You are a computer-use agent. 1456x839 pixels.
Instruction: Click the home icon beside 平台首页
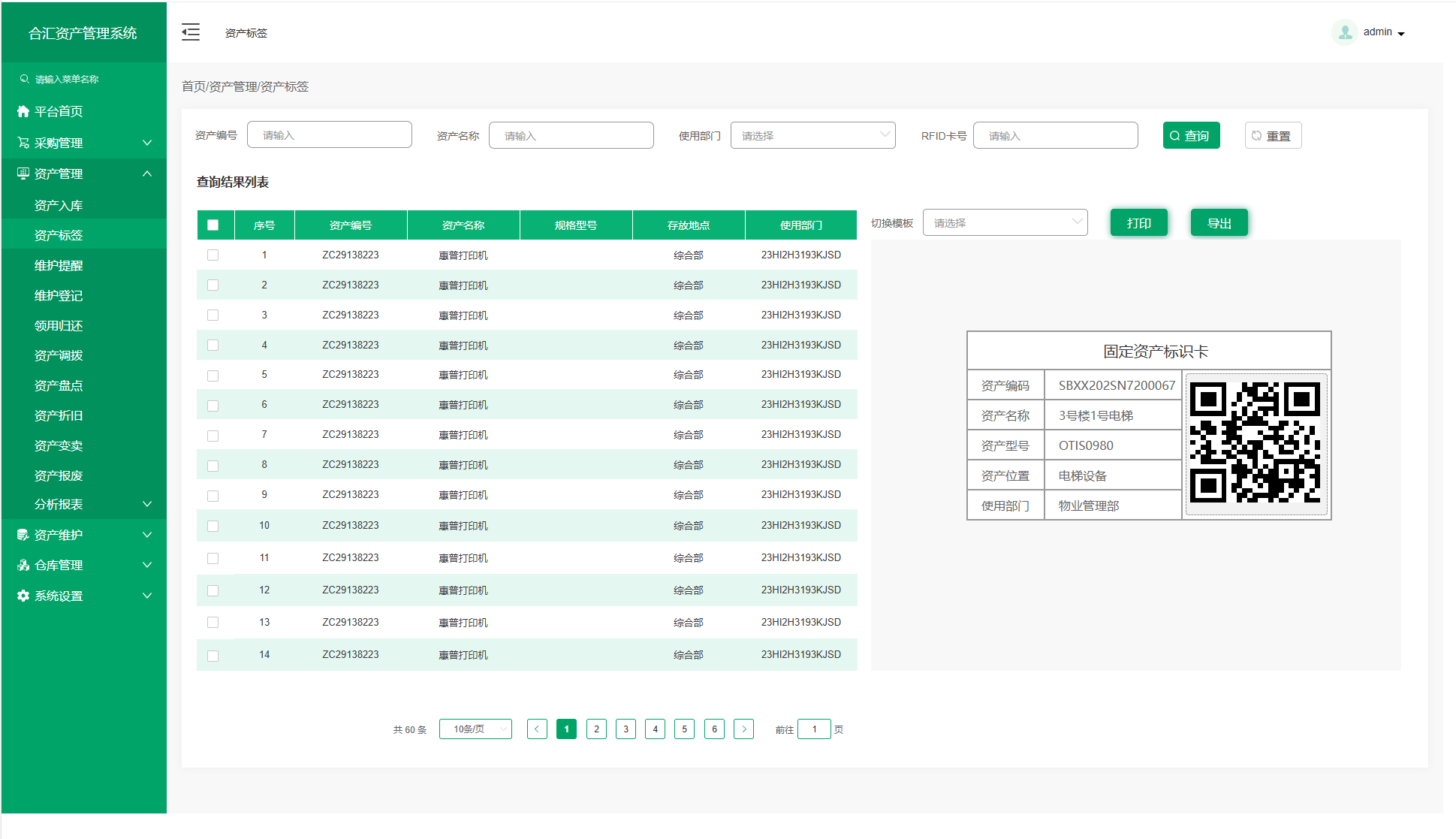(23, 111)
